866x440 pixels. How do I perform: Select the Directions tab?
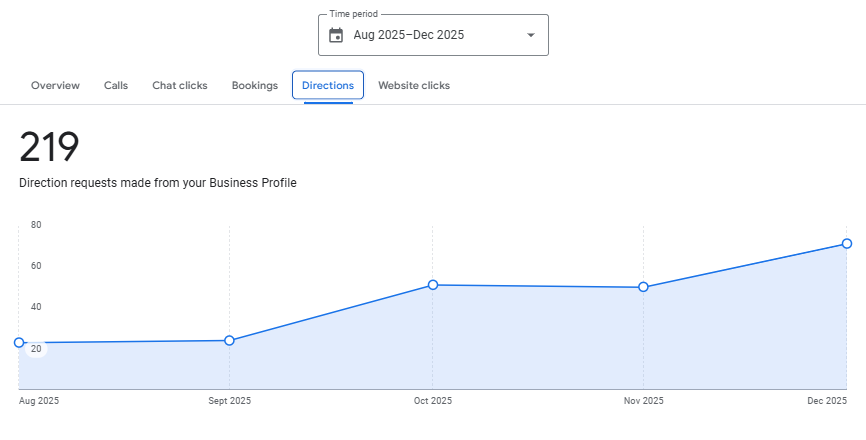click(328, 86)
